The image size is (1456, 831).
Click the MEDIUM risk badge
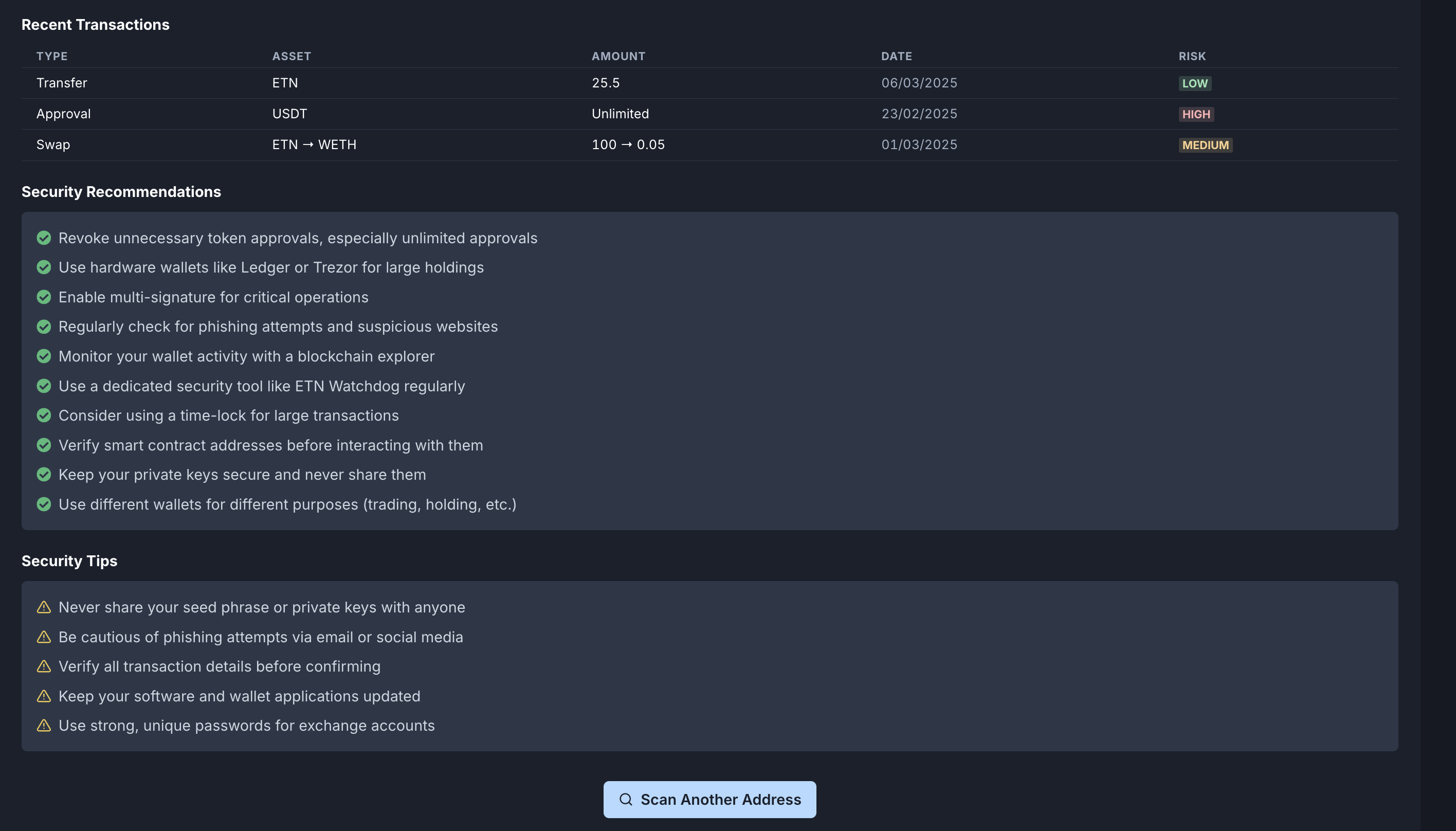[x=1205, y=145]
